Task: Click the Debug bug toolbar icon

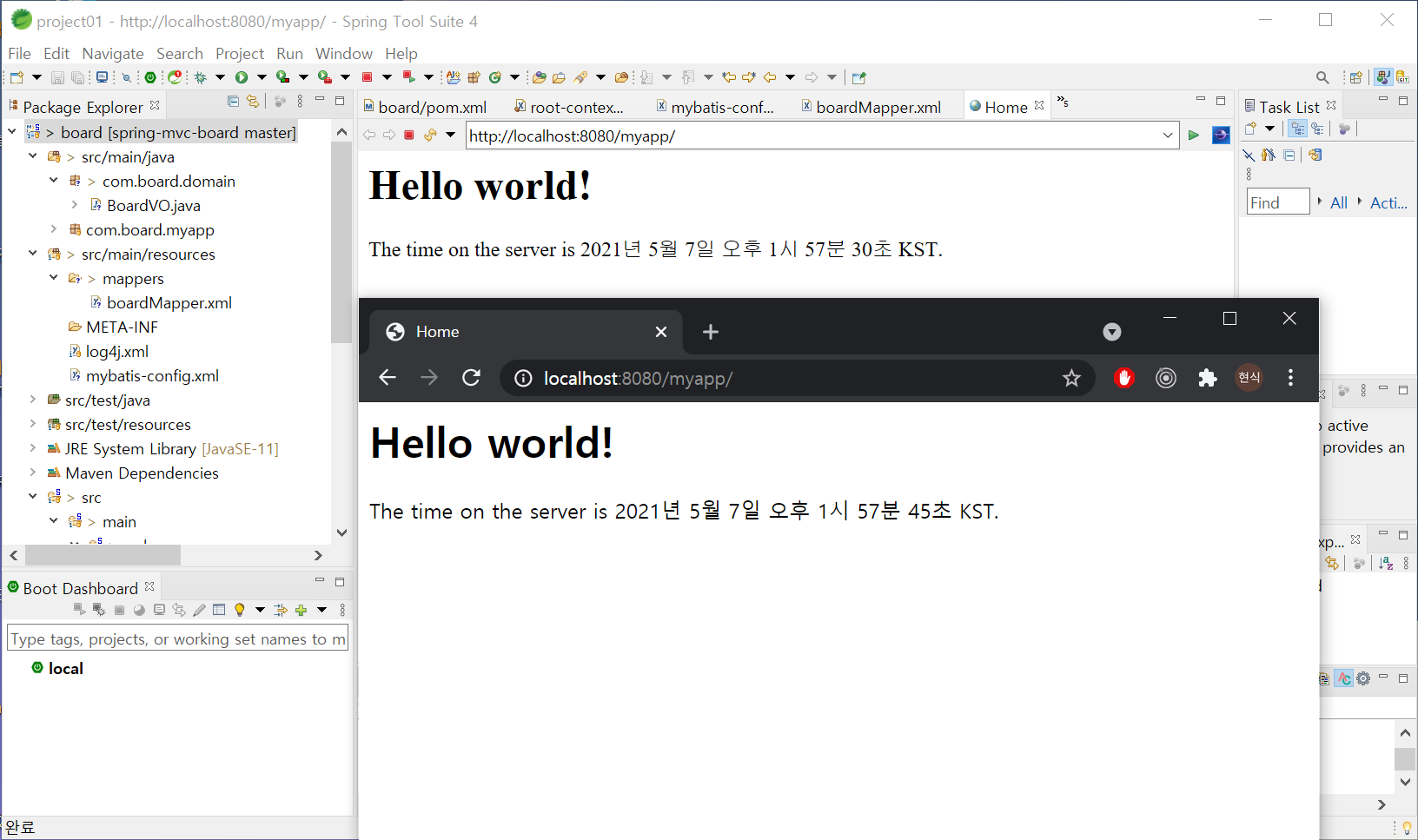Action: pyautogui.click(x=201, y=77)
